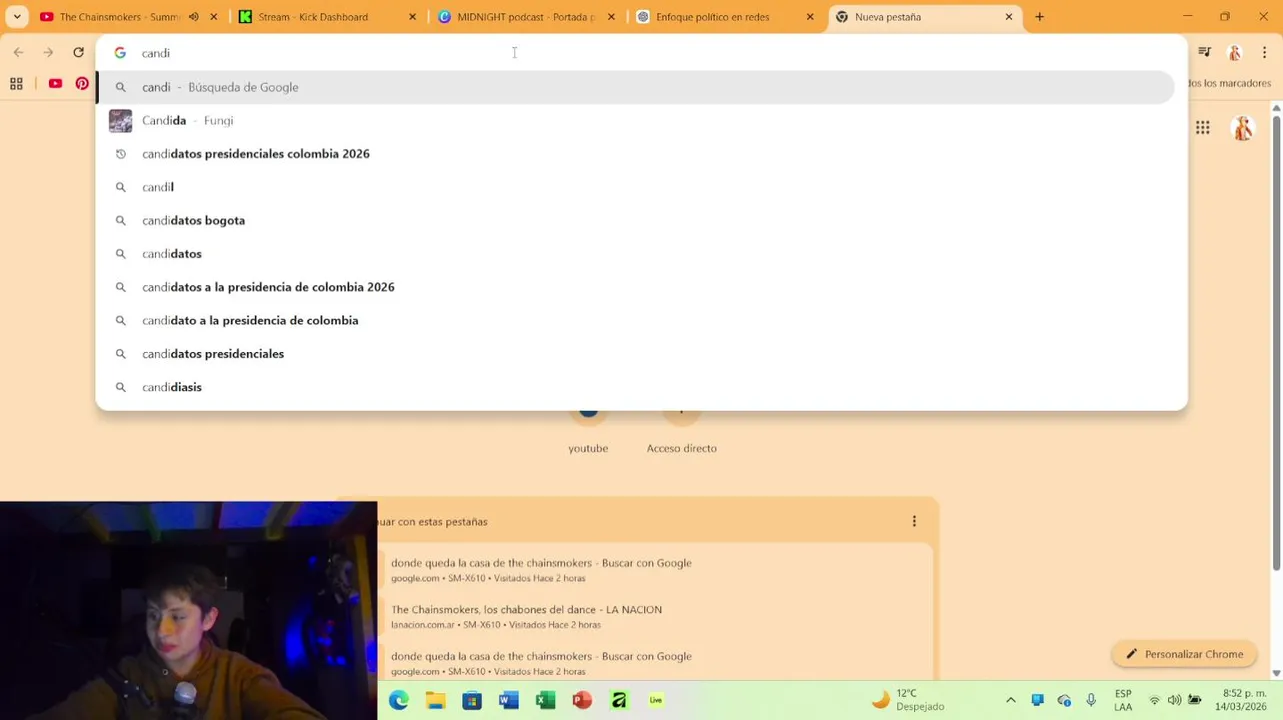This screenshot has width=1283, height=720.
Task: Open the weather widget showing 12°C Despejado
Action: (909, 700)
